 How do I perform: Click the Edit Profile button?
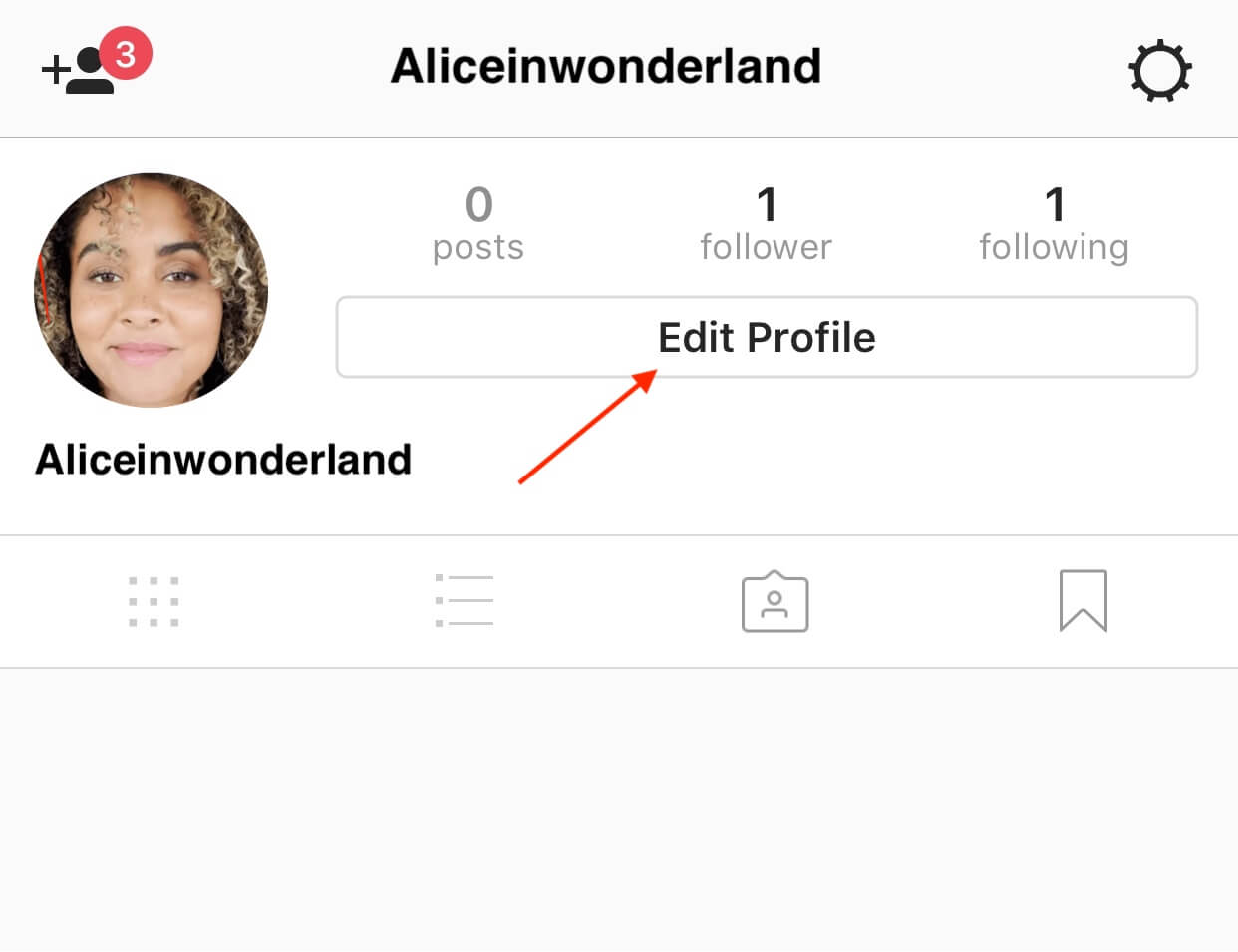(767, 337)
